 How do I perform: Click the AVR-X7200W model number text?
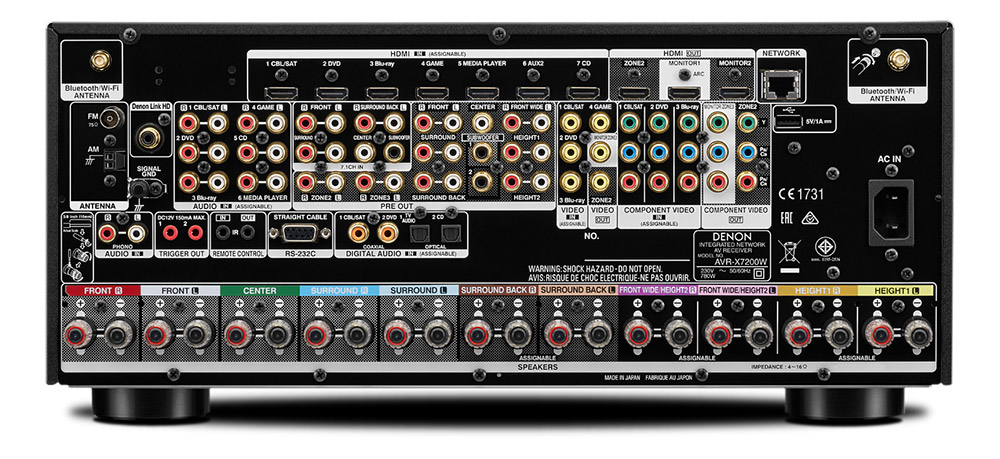(743, 262)
